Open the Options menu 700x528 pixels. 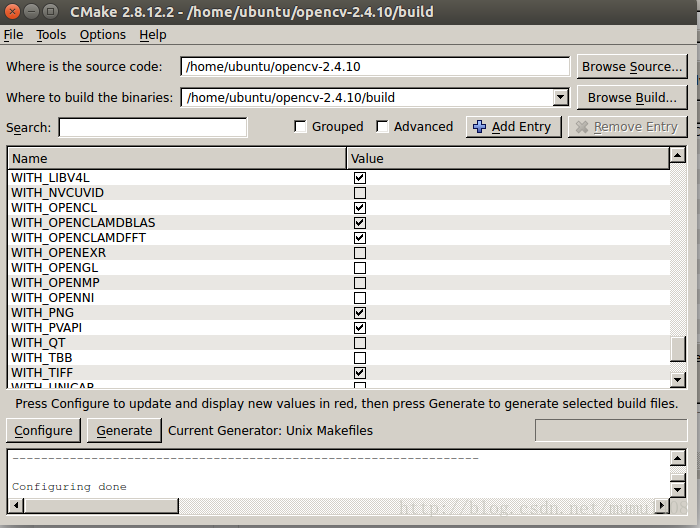103,34
